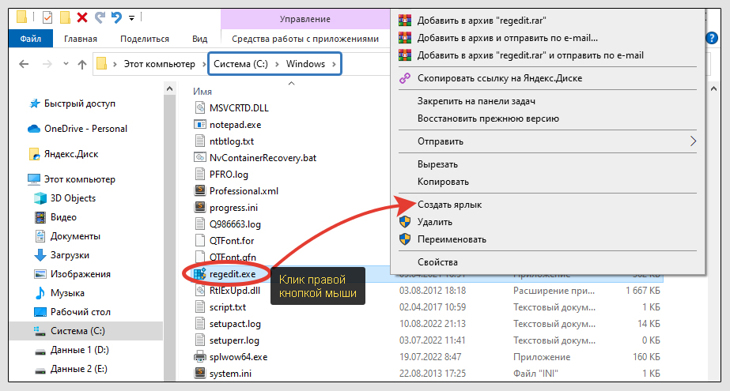Select the Professional.xml file icon
730x391 pixels.
[200, 191]
